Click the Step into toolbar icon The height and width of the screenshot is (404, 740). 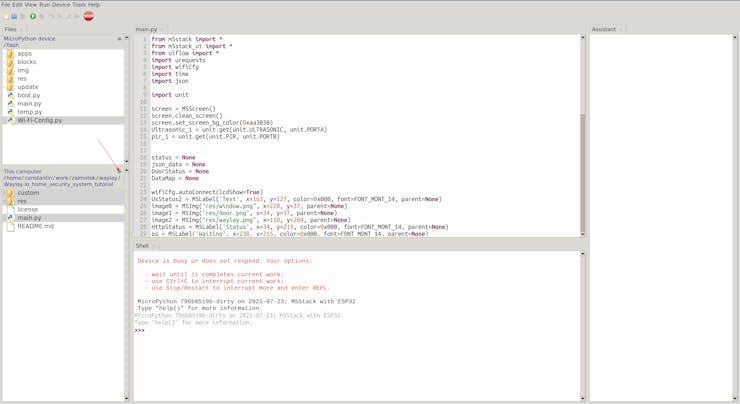pyautogui.click(x=59, y=17)
